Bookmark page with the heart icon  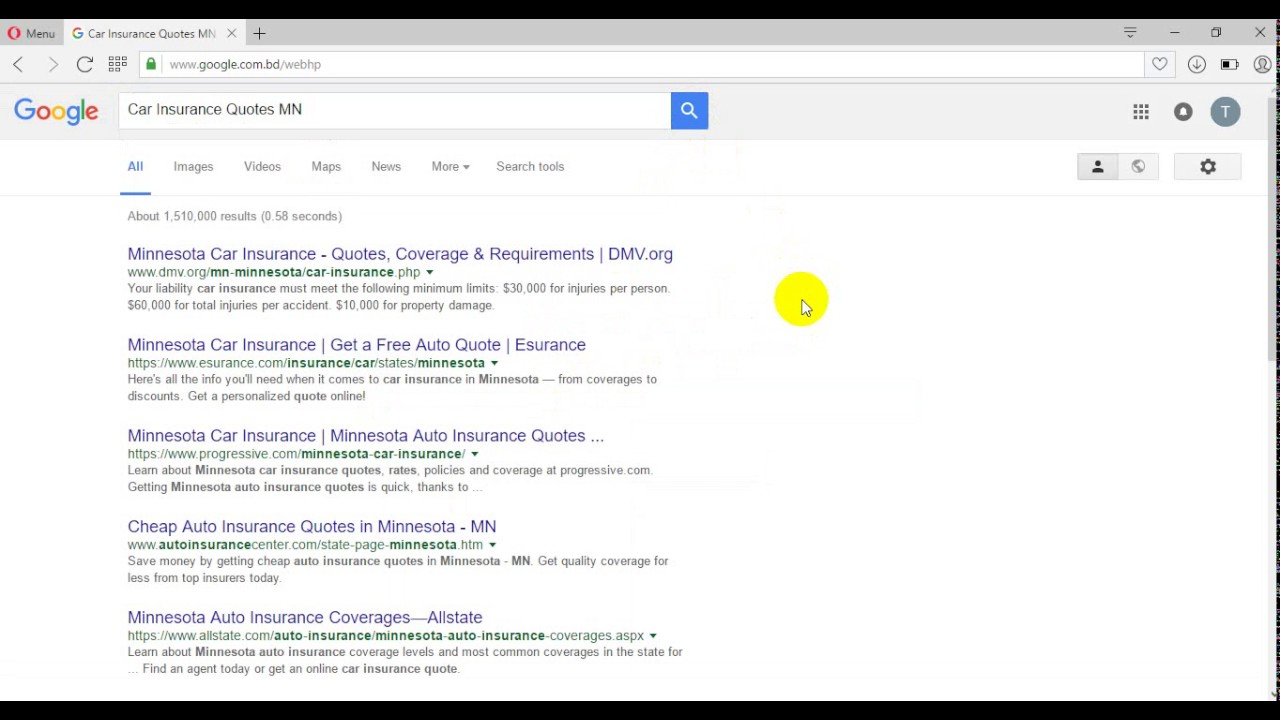1160,64
